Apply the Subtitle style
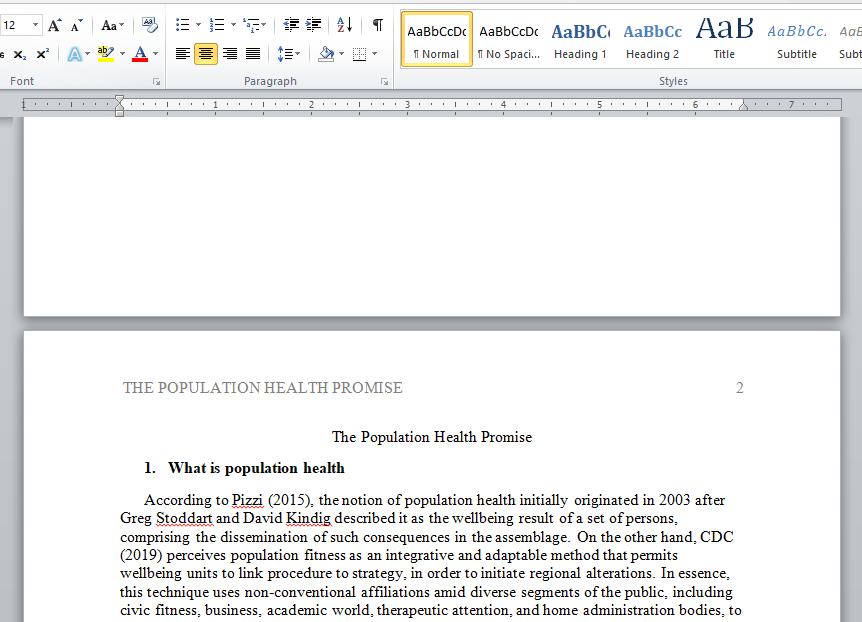This screenshot has width=862, height=622. coord(797,40)
